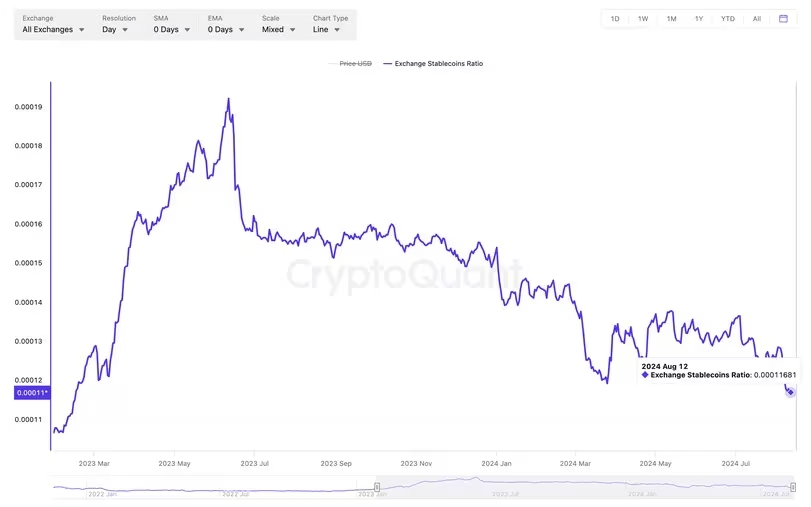Screen dimensions: 811x507
Task: Select the YTD time range
Action: click(x=728, y=19)
